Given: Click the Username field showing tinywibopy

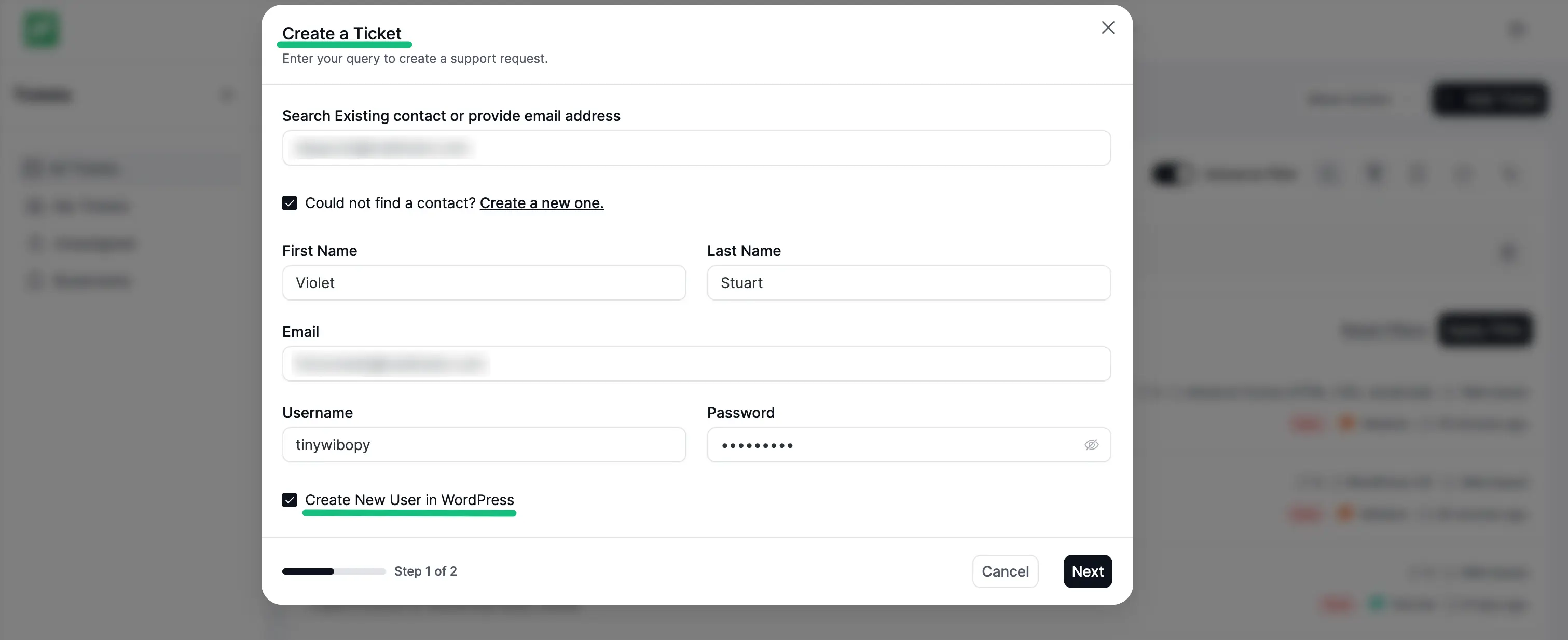Looking at the screenshot, I should 484,445.
